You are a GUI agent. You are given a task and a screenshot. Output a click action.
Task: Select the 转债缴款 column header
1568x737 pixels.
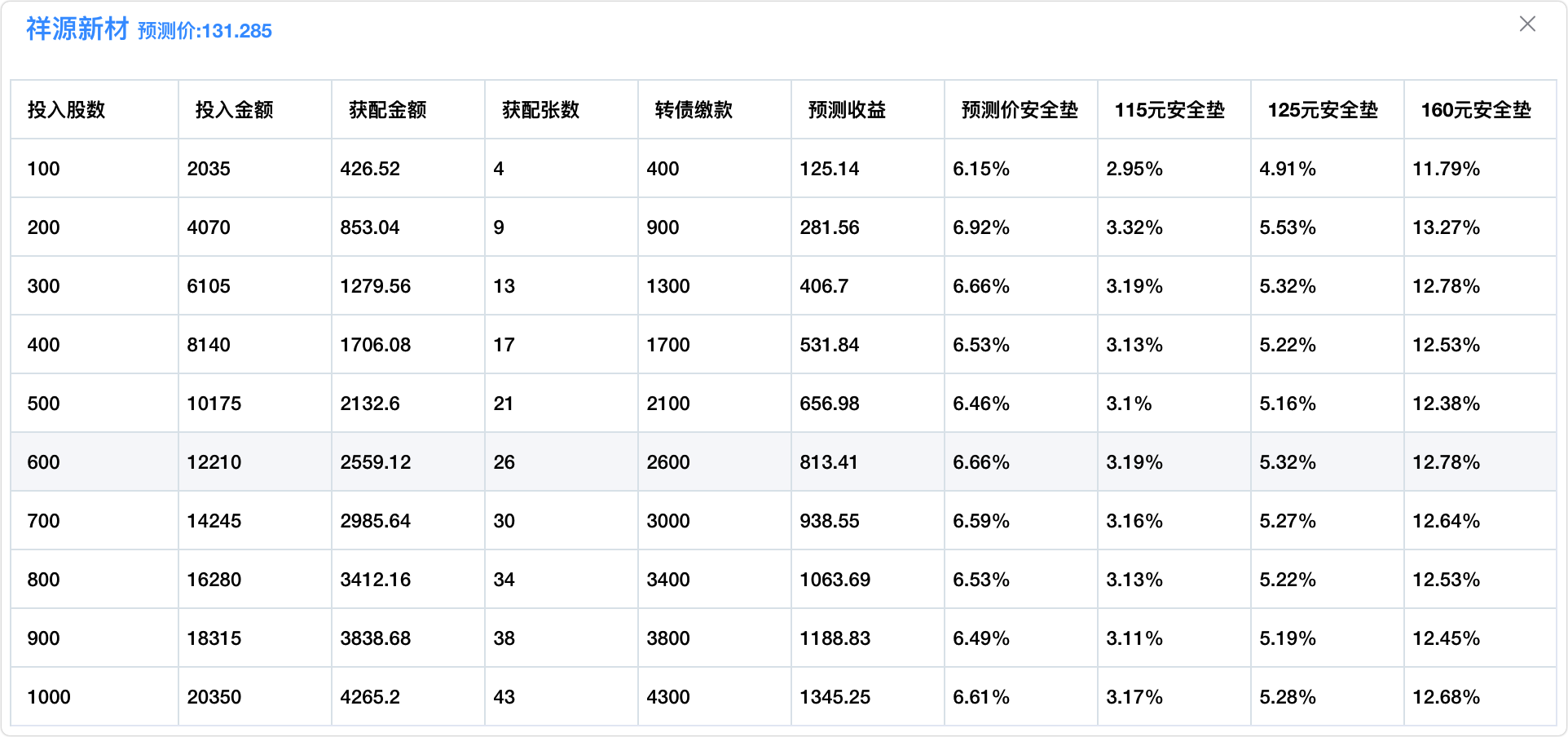click(x=694, y=110)
